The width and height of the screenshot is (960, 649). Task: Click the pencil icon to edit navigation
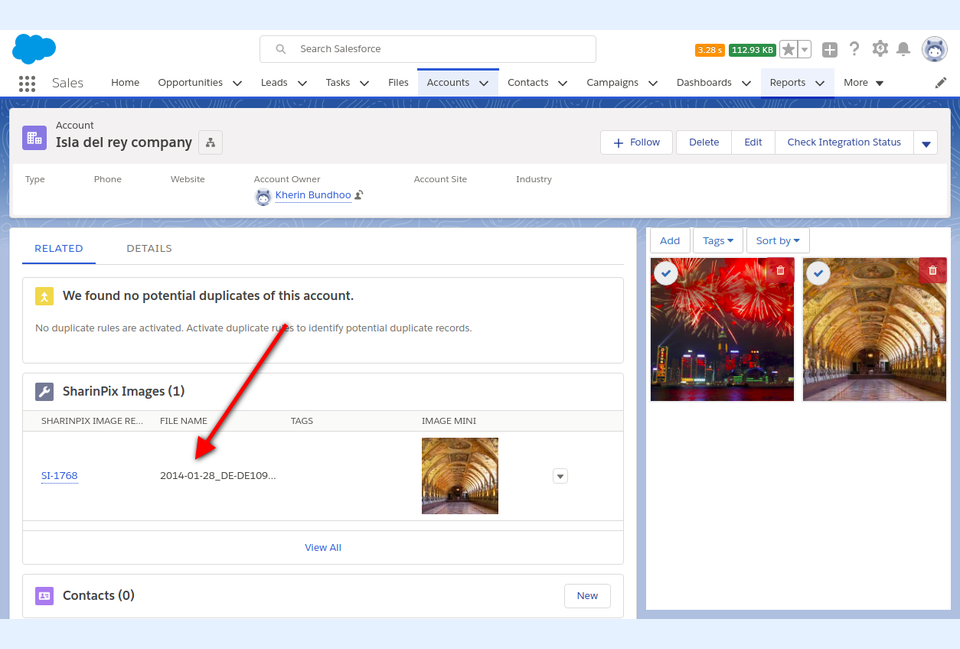(940, 83)
